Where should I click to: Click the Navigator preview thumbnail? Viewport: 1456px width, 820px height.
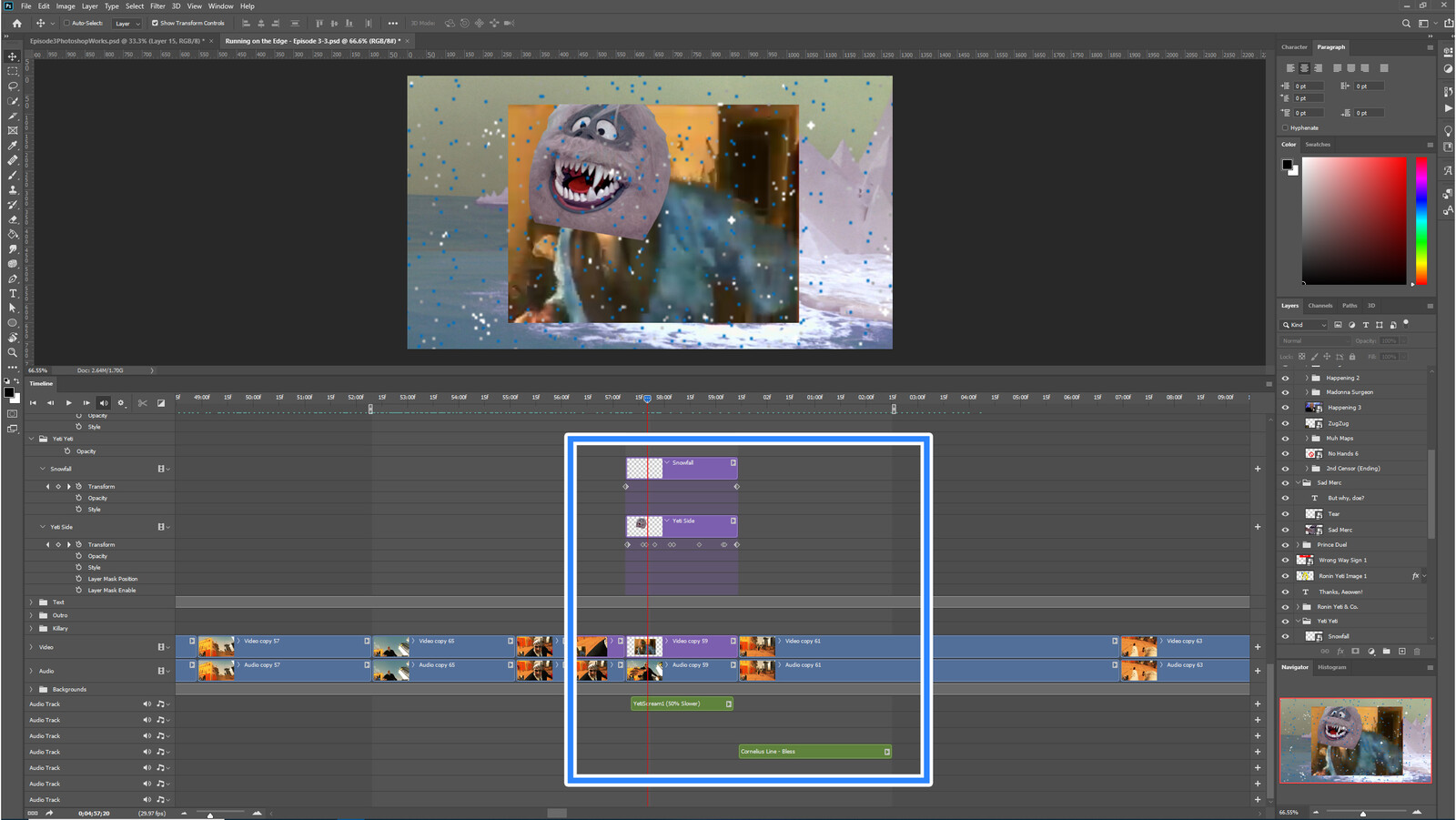[1356, 741]
